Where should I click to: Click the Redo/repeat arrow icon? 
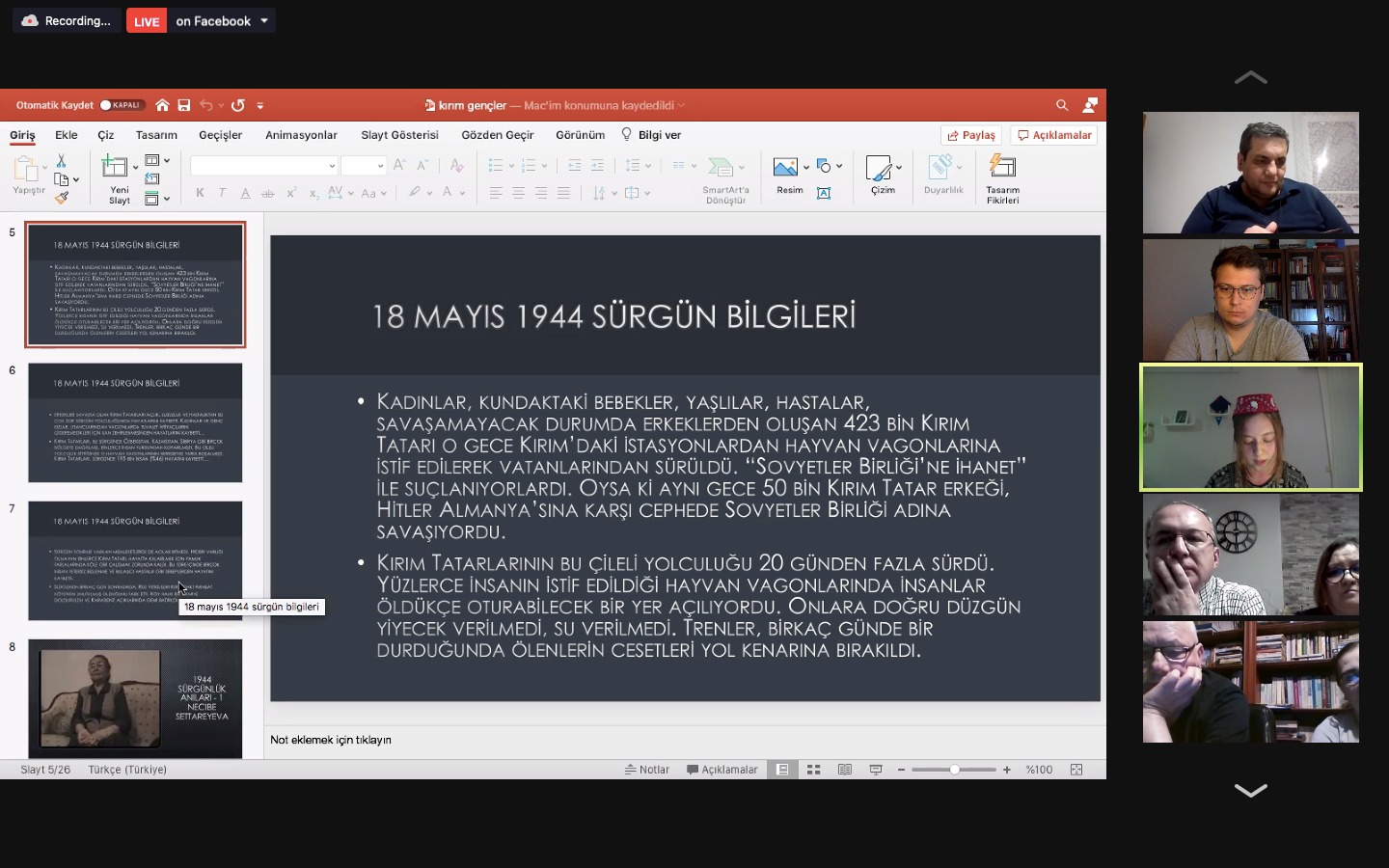[x=238, y=105]
